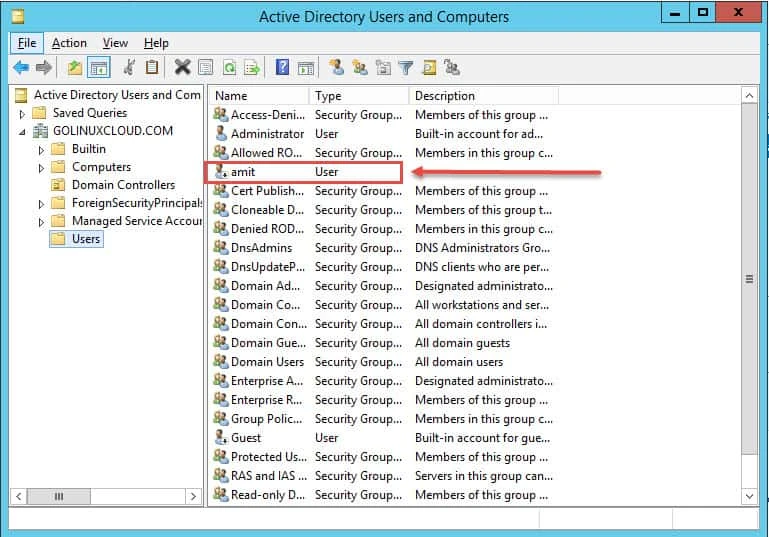Click the Export list icon
769x537 pixels.
252,68
